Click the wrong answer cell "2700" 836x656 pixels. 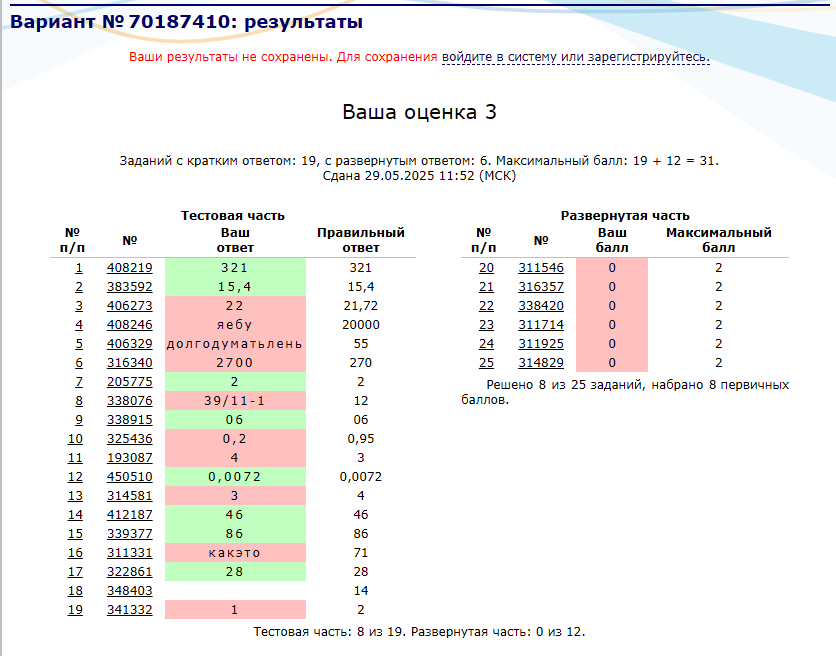tap(235, 363)
